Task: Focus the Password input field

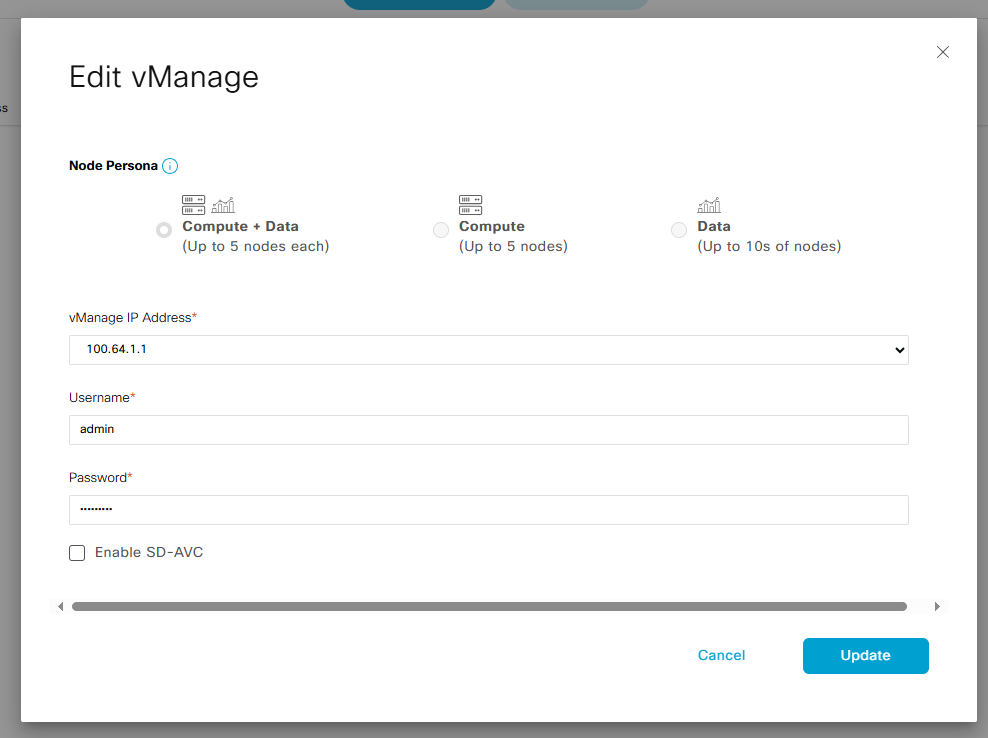Action: 488,510
